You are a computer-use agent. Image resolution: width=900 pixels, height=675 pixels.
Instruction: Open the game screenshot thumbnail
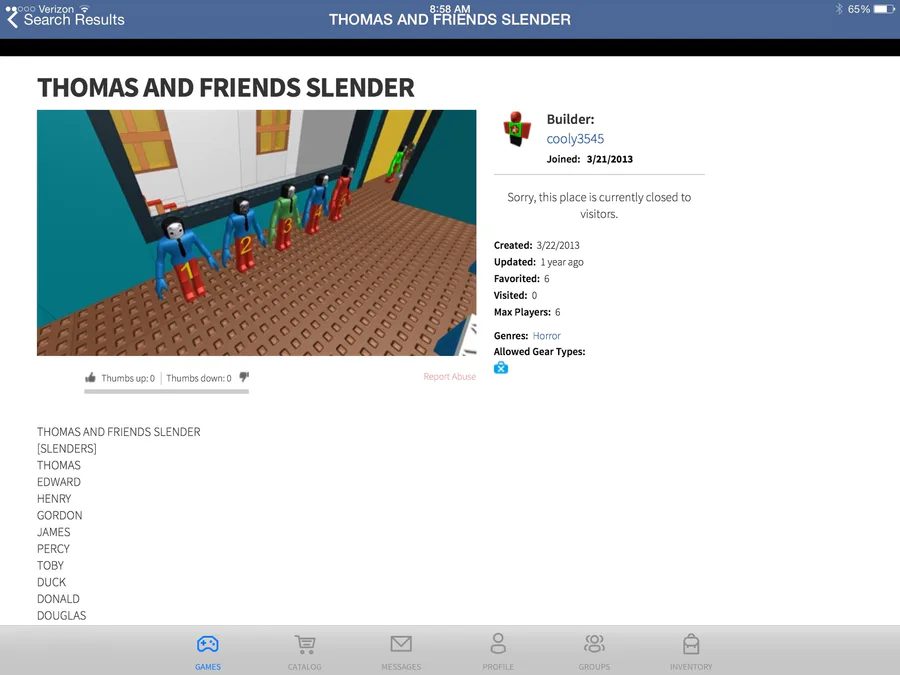(257, 233)
